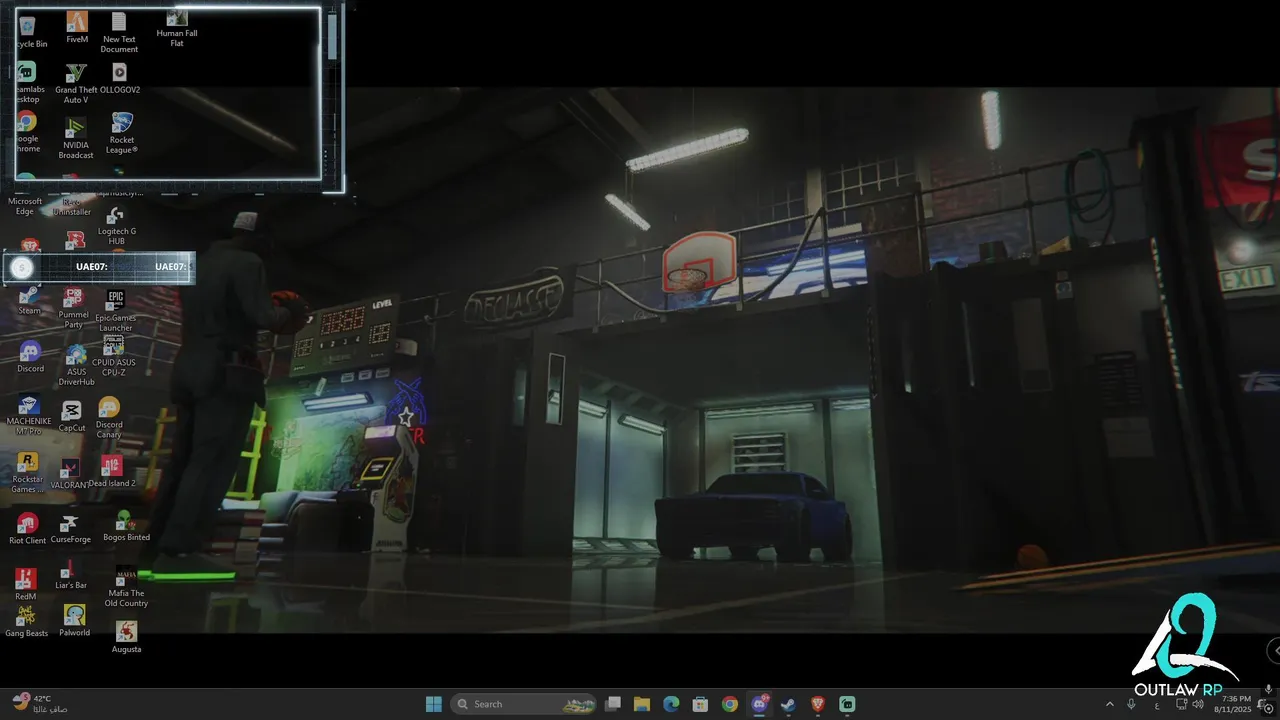Viewport: 1280px width, 720px height.
Task: Open the Recycle Bin
Action: 29,32
